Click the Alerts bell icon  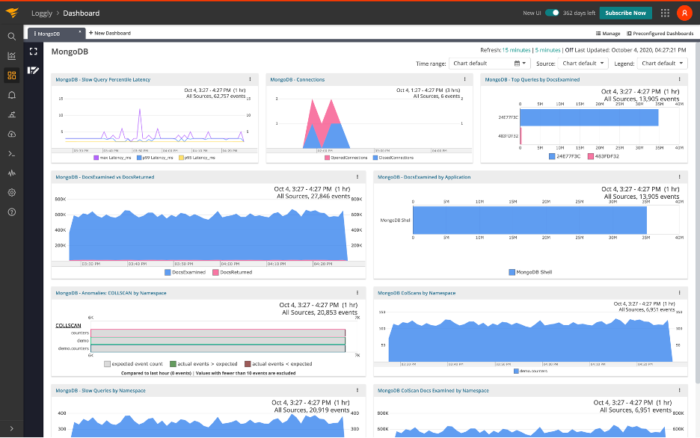pyautogui.click(x=11, y=95)
